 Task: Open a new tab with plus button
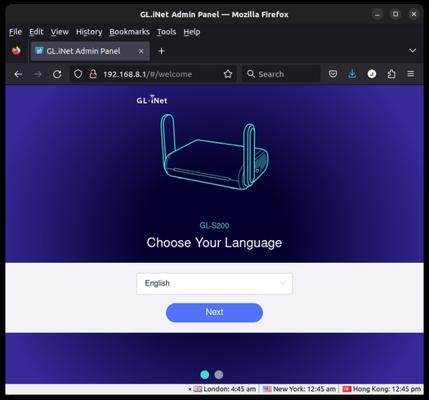coord(161,51)
